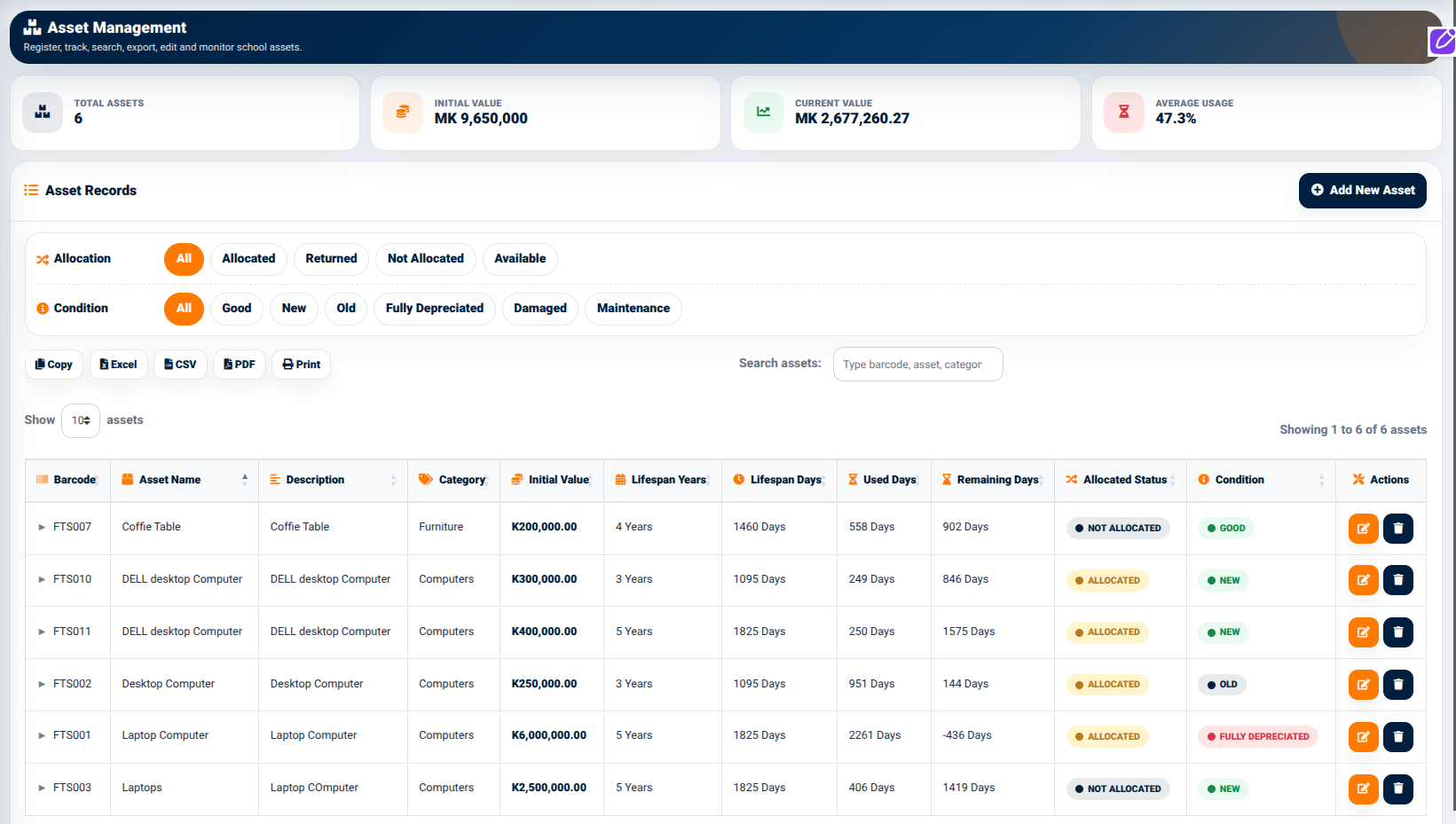Filter allocation by Not Allocated
The image size is (1456, 824).
(x=426, y=259)
